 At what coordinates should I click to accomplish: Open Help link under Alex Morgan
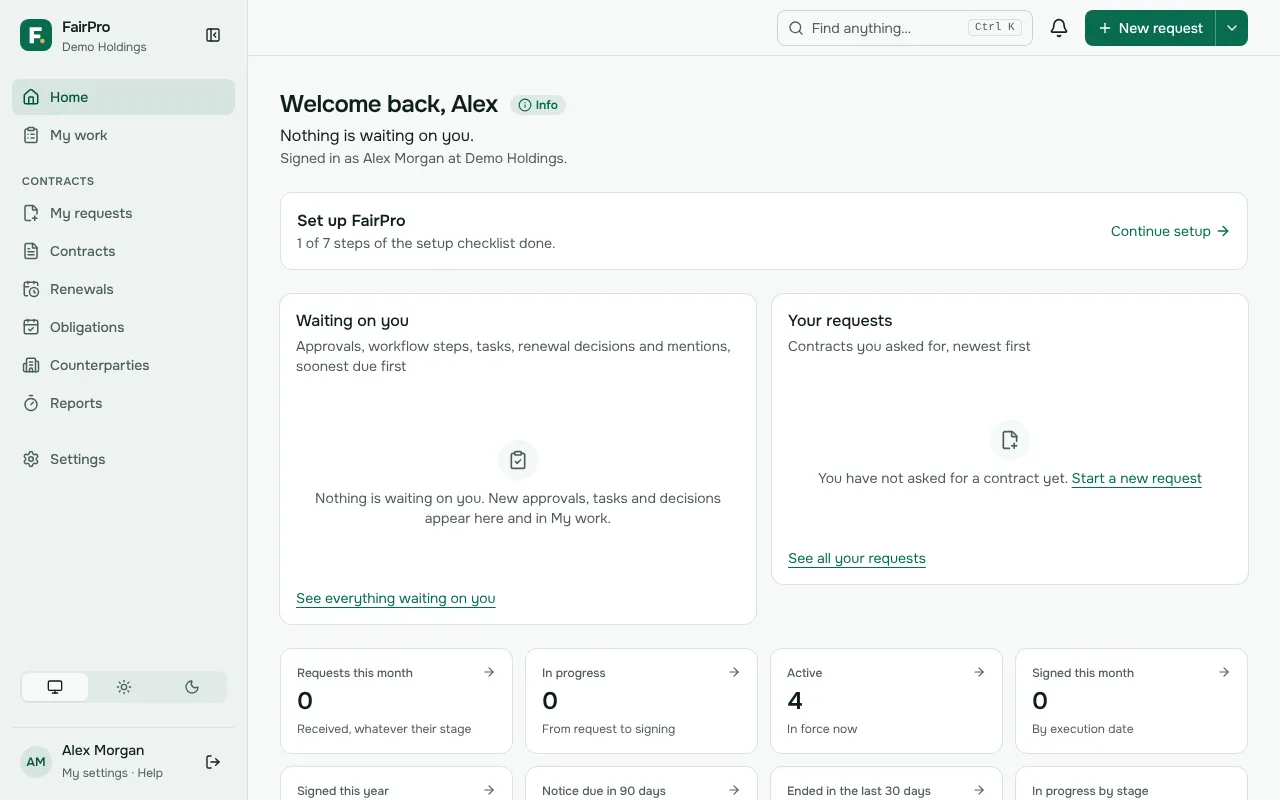150,773
